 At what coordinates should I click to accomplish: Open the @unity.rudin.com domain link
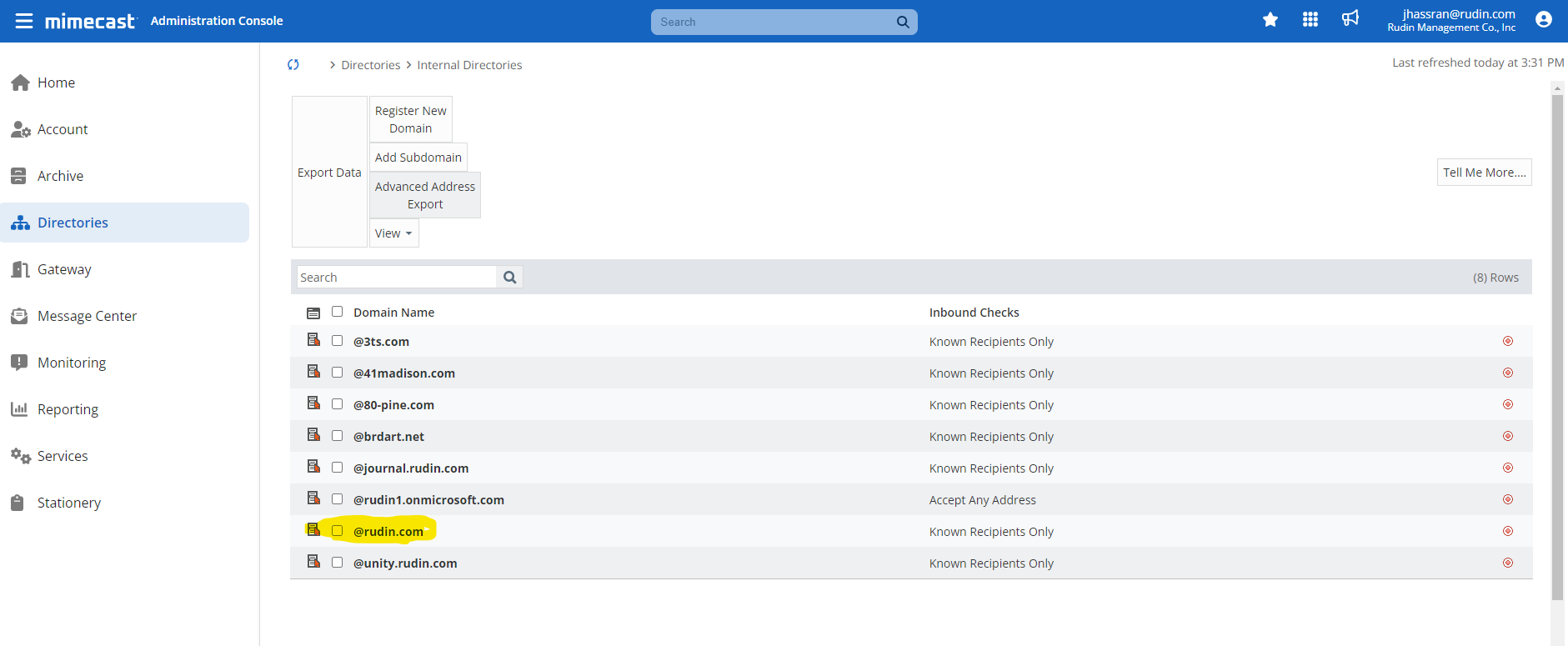405,563
